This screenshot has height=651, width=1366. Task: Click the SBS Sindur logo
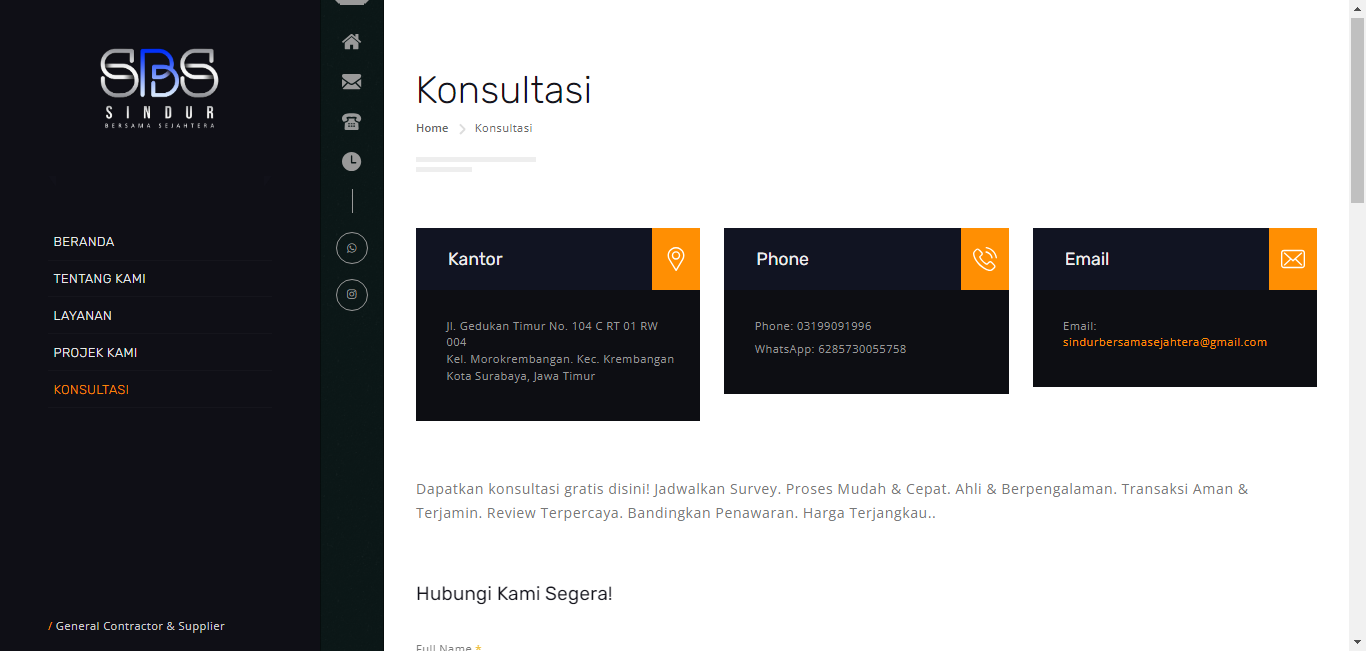pos(160,88)
